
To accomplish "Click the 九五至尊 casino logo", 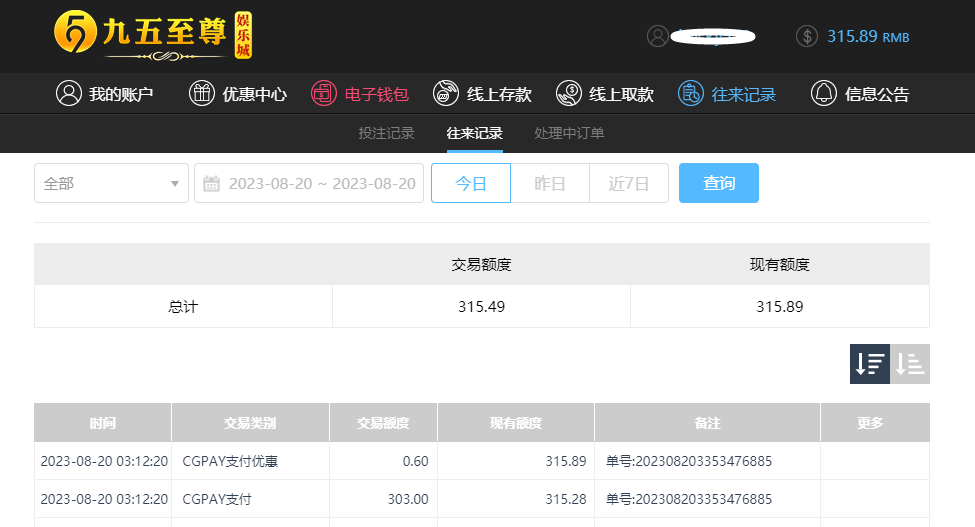I will point(153,35).
